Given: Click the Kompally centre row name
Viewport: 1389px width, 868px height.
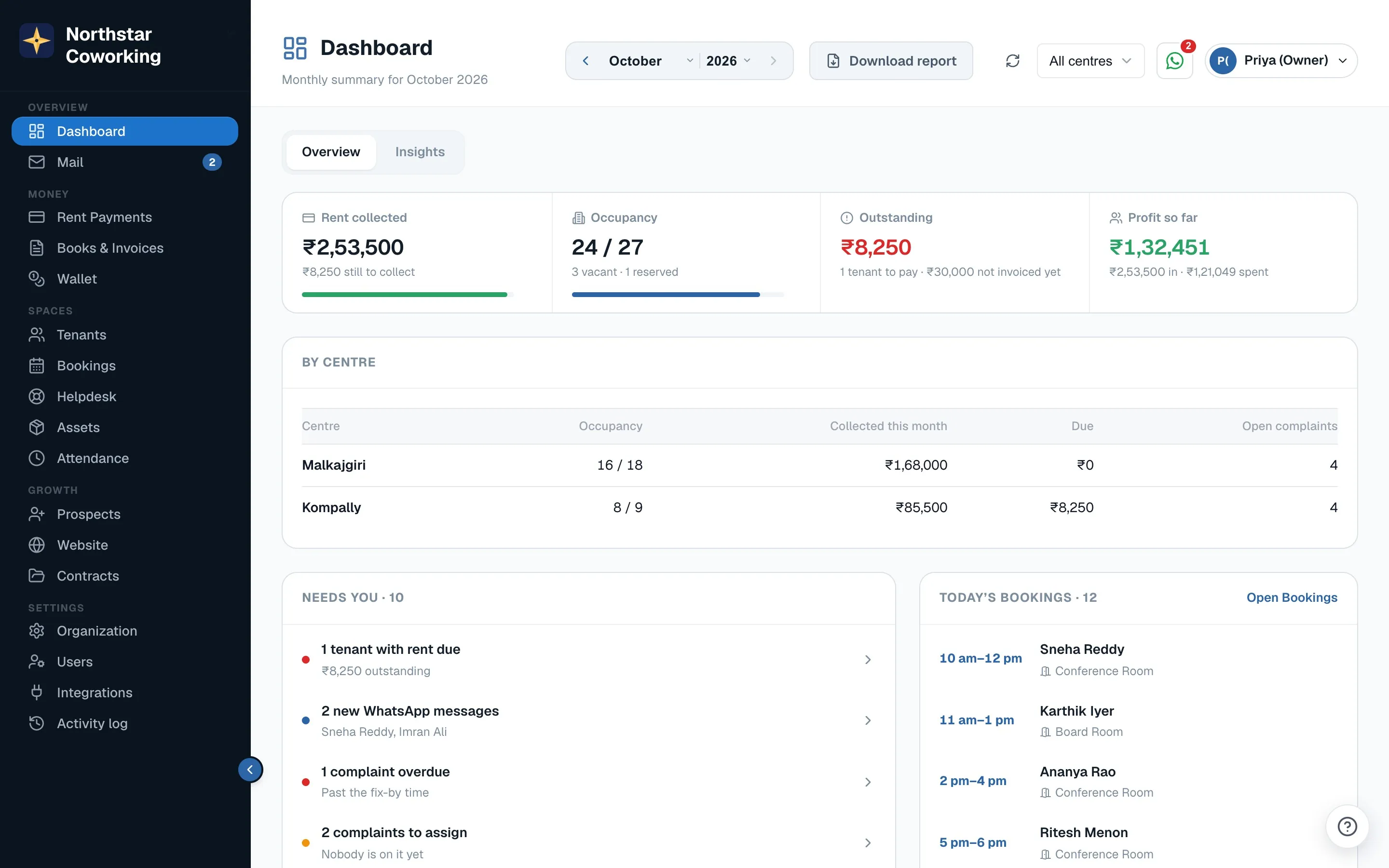Looking at the screenshot, I should [x=331, y=507].
